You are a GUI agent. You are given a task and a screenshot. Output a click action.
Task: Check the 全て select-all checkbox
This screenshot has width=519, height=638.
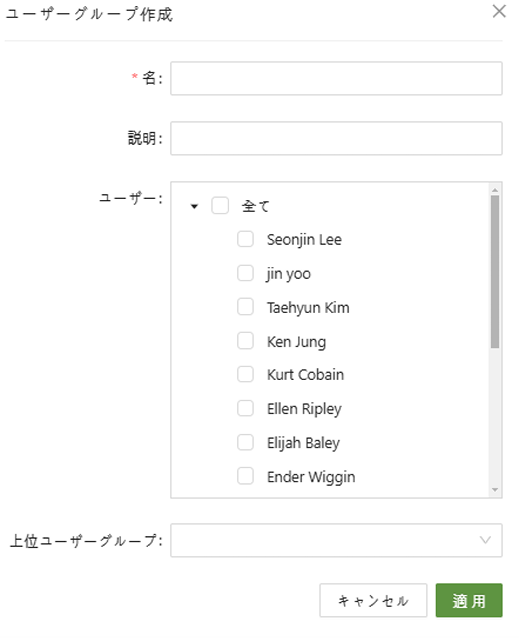(220, 205)
